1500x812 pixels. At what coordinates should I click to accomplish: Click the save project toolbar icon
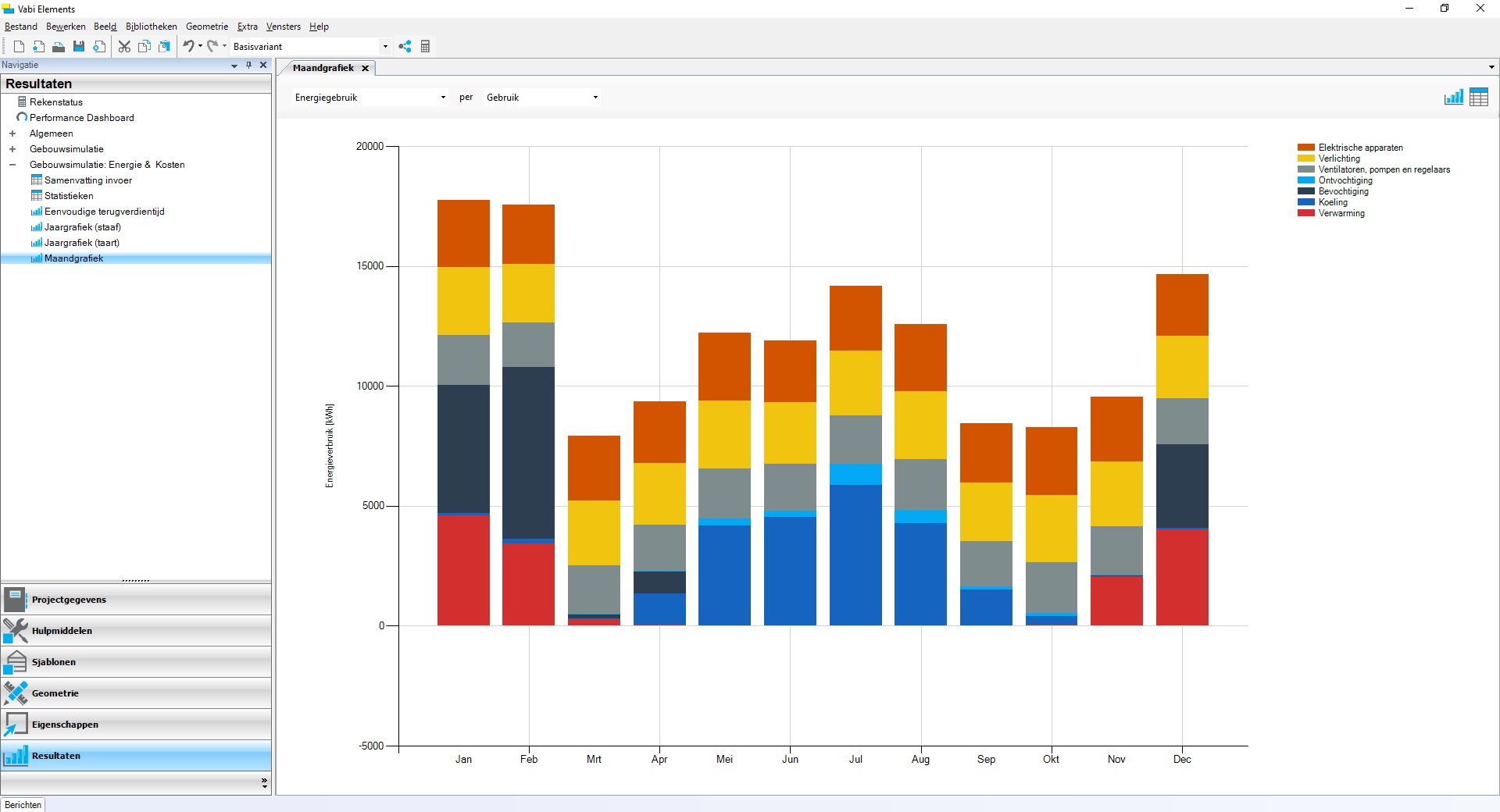79,47
